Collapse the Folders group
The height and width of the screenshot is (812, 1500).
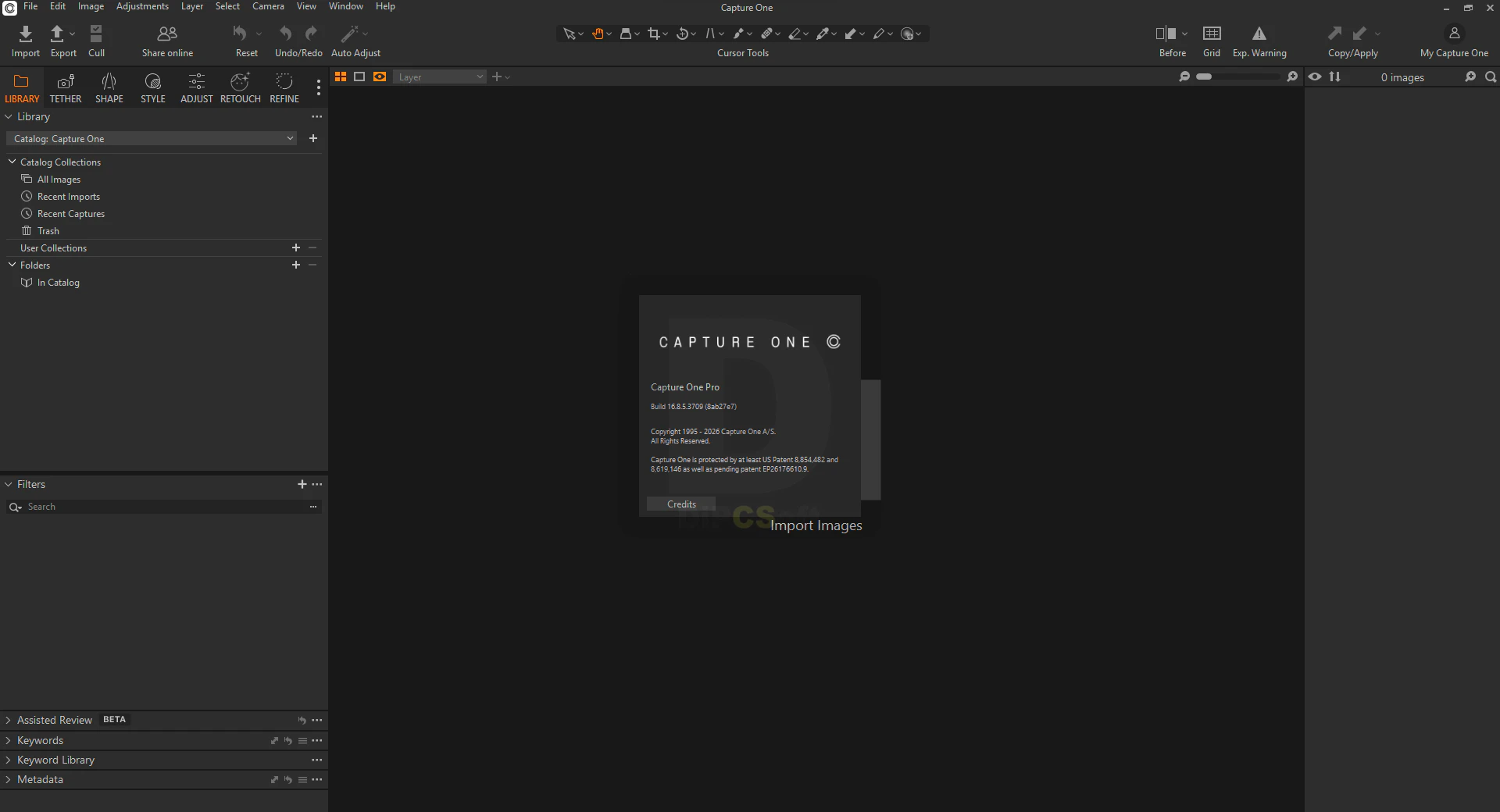12,265
